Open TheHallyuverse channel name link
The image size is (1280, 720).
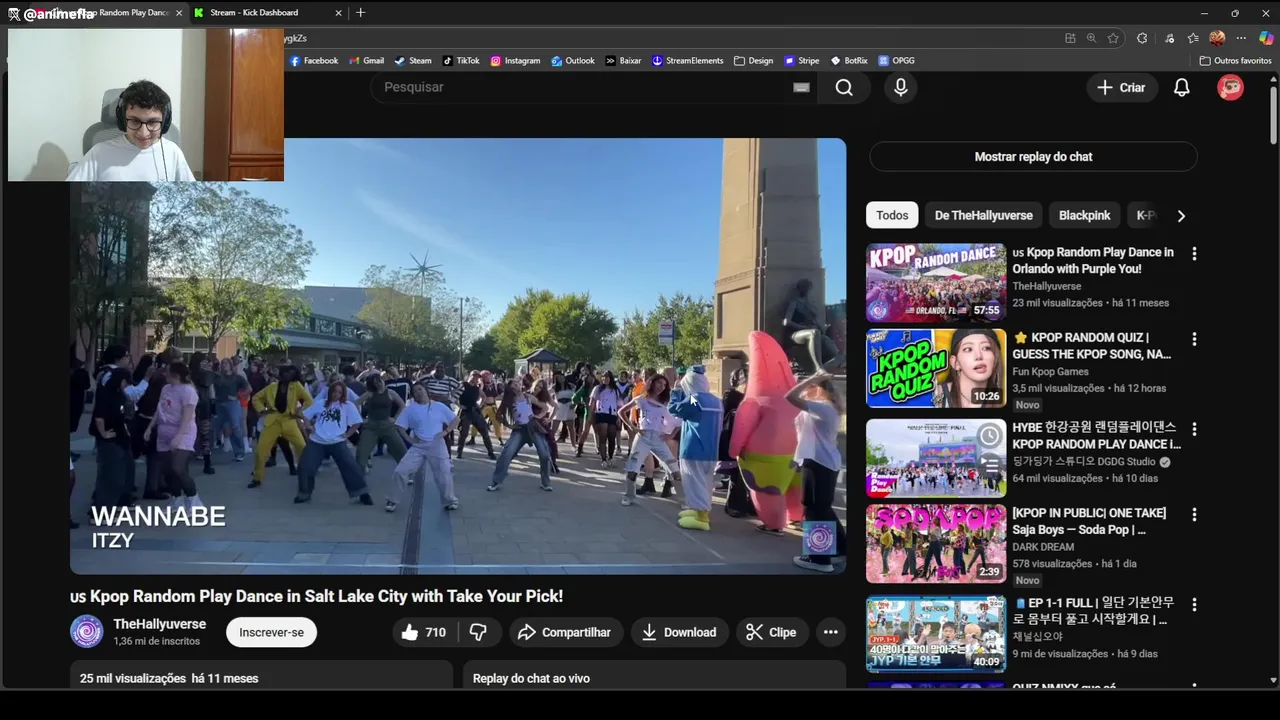pyautogui.click(x=160, y=624)
